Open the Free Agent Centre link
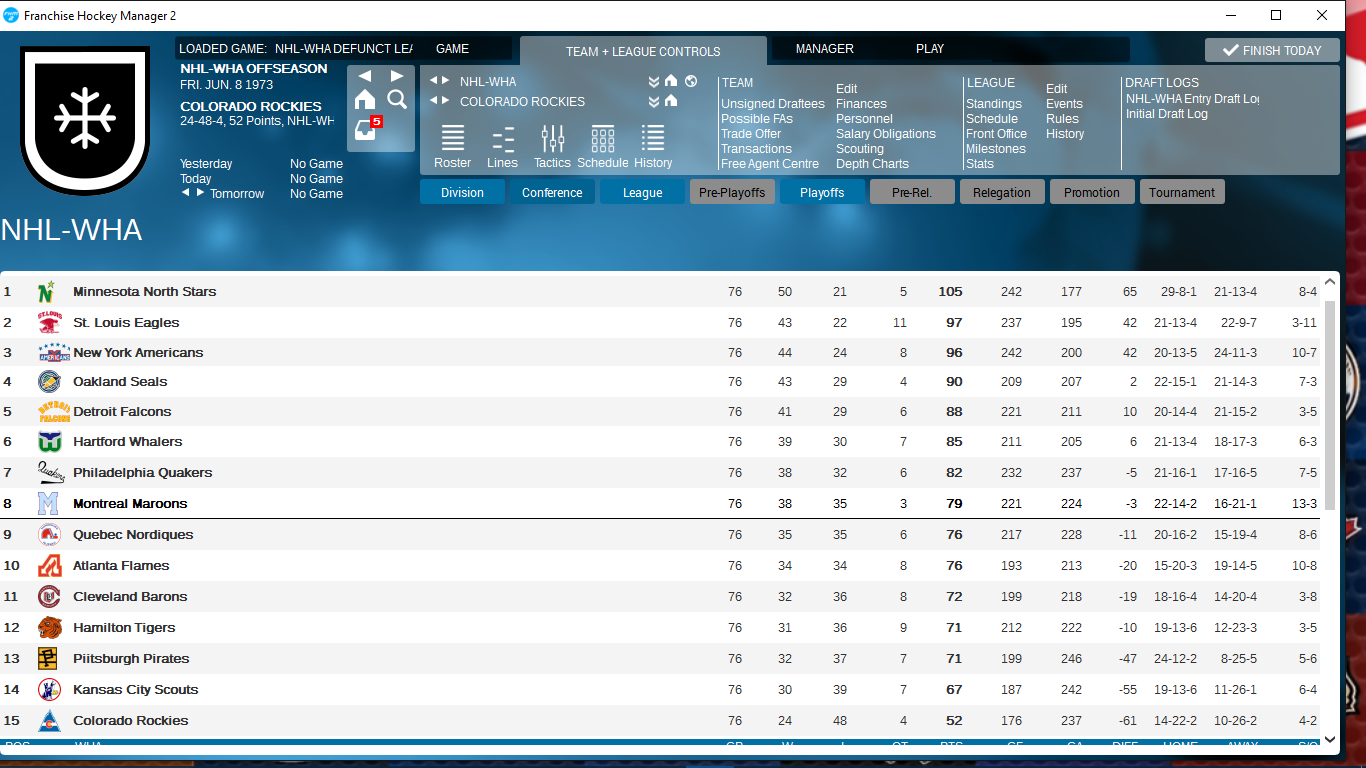1366x768 pixels. [x=769, y=164]
